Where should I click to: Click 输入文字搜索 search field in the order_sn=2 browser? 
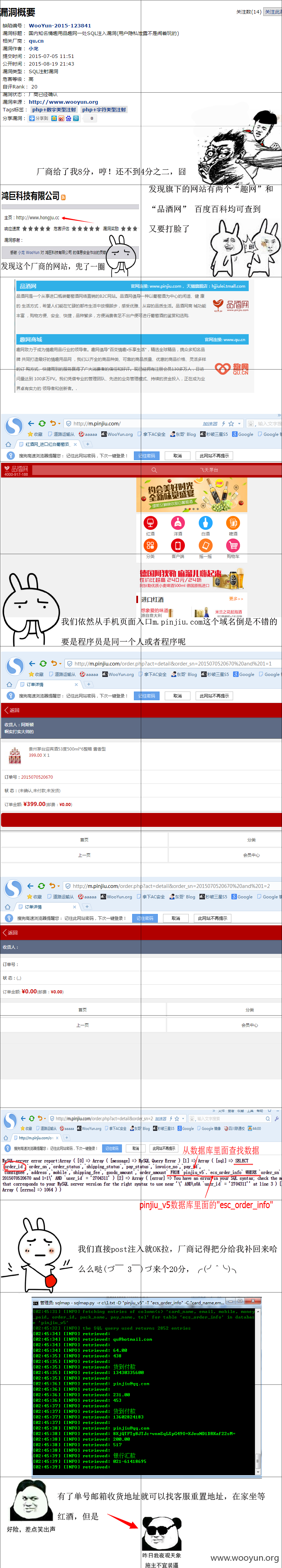coord(230,1118)
